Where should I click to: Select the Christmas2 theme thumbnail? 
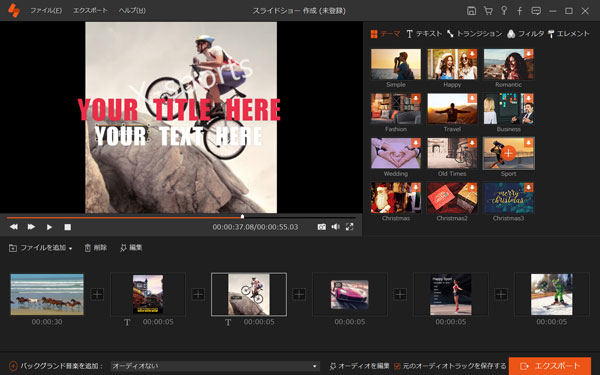(452, 198)
